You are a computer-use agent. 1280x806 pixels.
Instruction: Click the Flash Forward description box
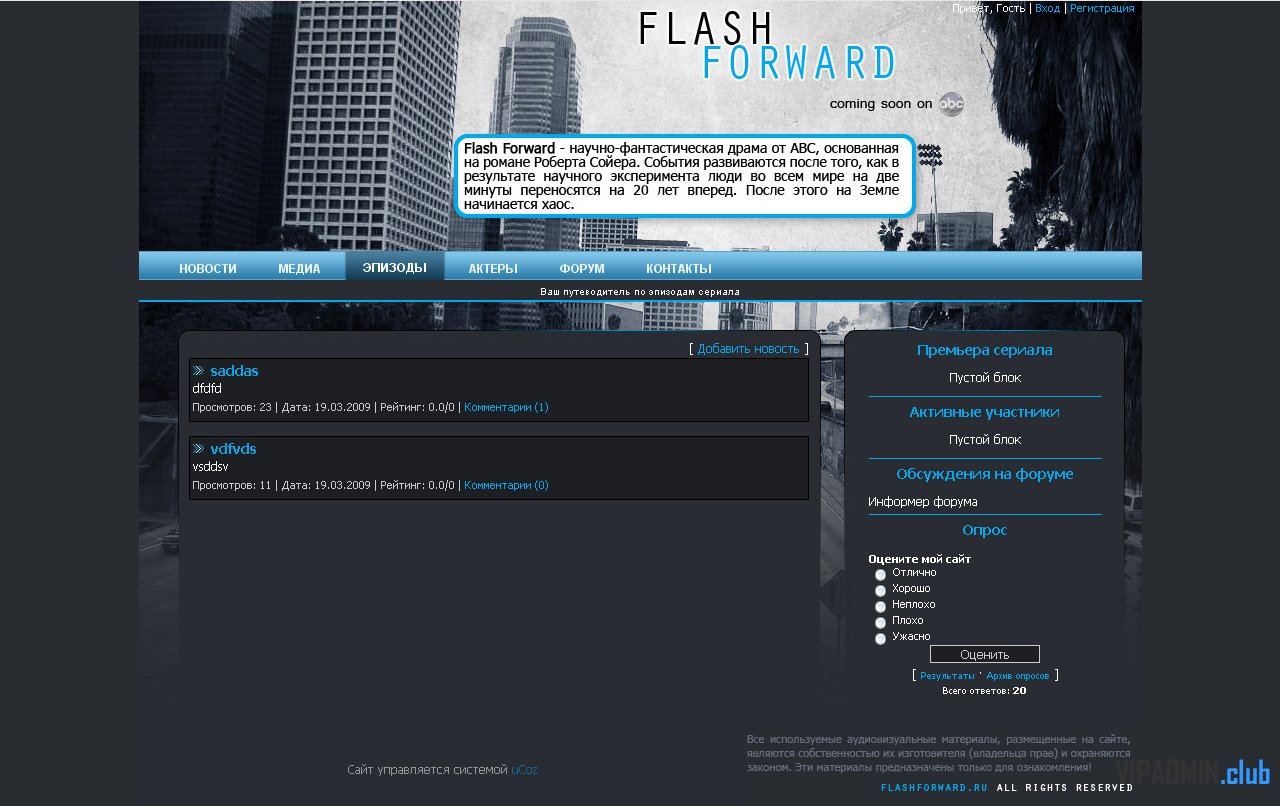click(685, 176)
